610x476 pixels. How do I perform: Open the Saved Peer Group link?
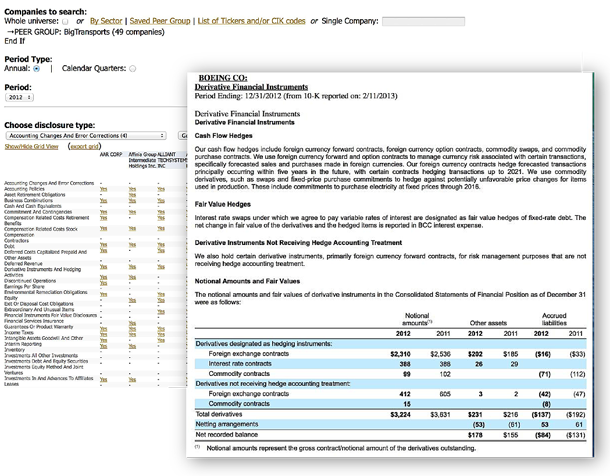166,20
